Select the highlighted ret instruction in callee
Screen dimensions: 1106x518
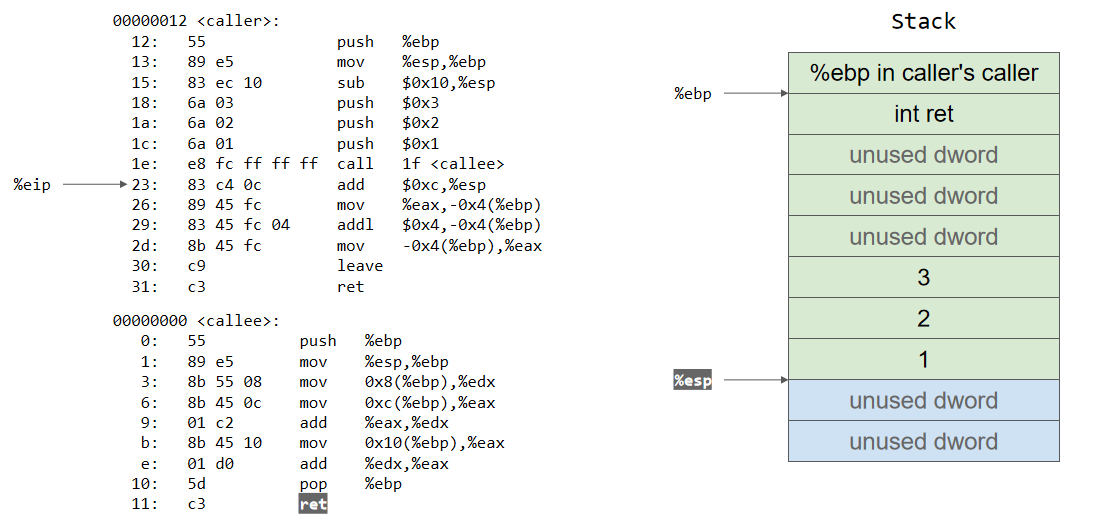click(x=312, y=504)
